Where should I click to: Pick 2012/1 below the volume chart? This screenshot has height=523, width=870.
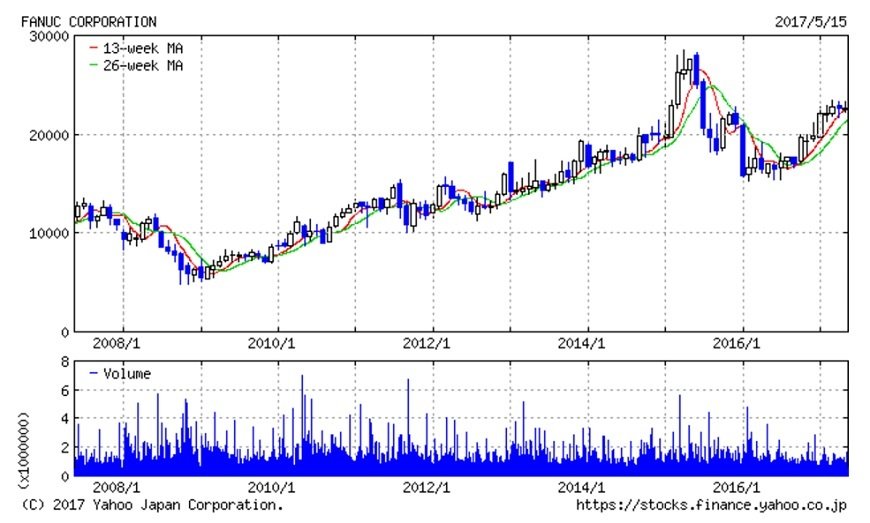[x=433, y=488]
